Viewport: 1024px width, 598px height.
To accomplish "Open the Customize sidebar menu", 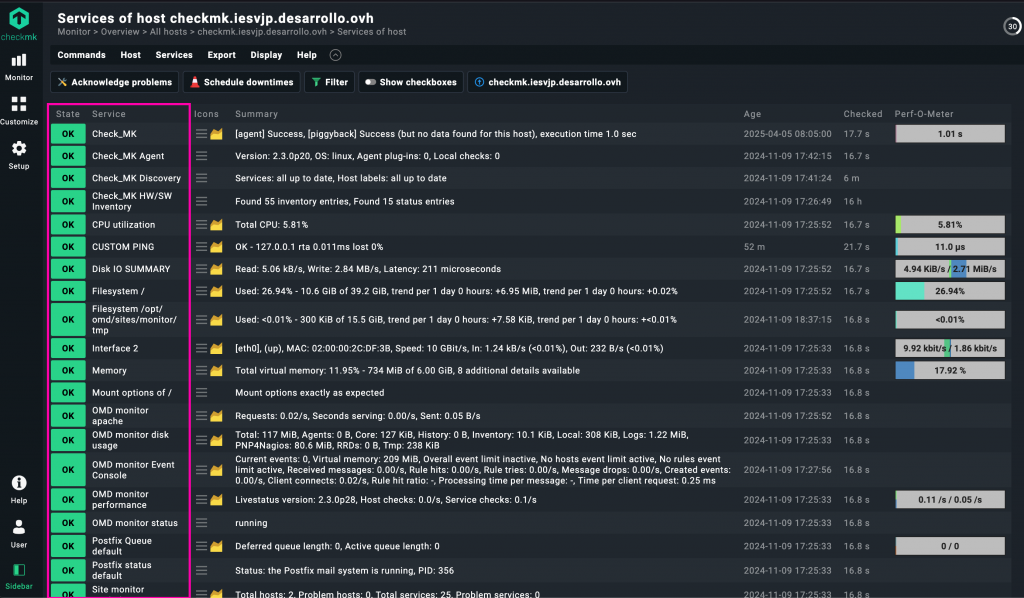I will pyautogui.click(x=19, y=110).
